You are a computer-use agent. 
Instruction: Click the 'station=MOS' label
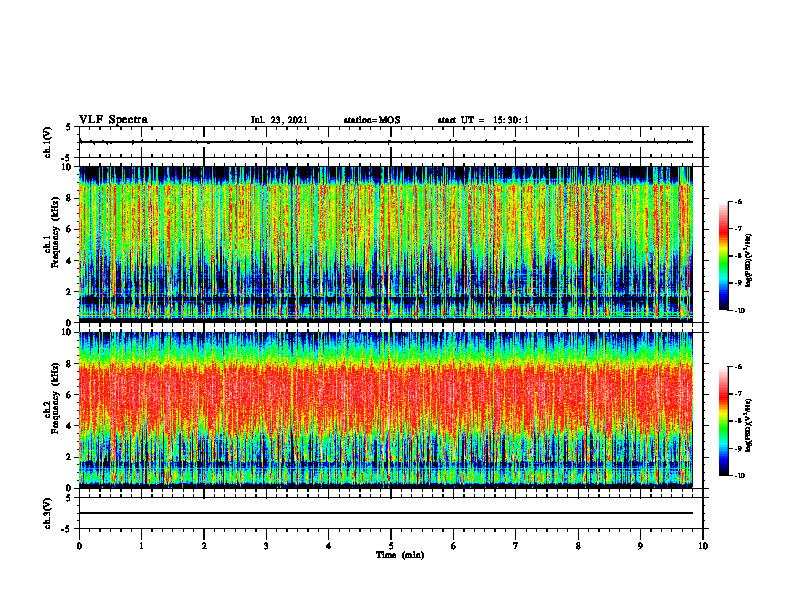[x=372, y=120]
